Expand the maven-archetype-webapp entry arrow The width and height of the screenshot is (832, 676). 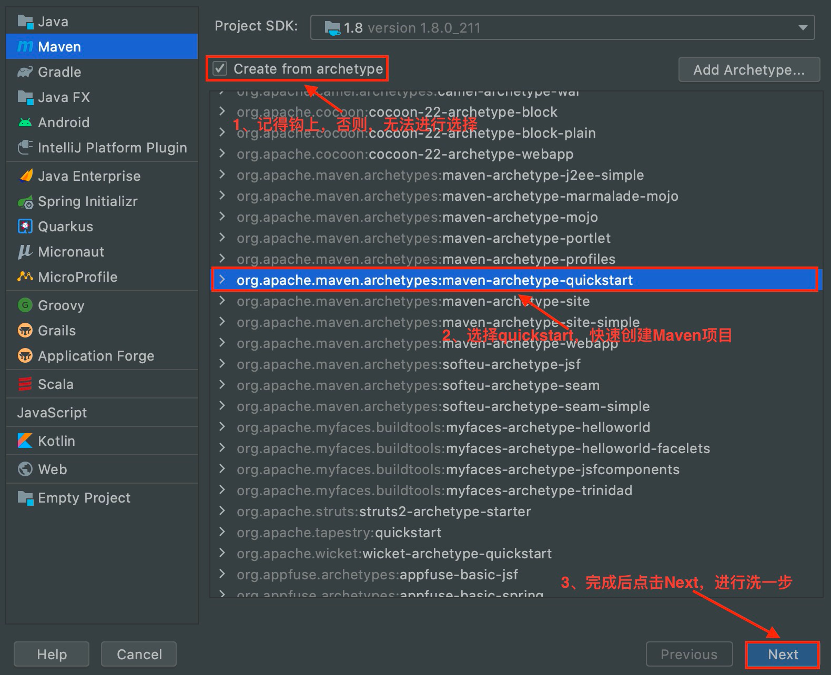pos(222,343)
